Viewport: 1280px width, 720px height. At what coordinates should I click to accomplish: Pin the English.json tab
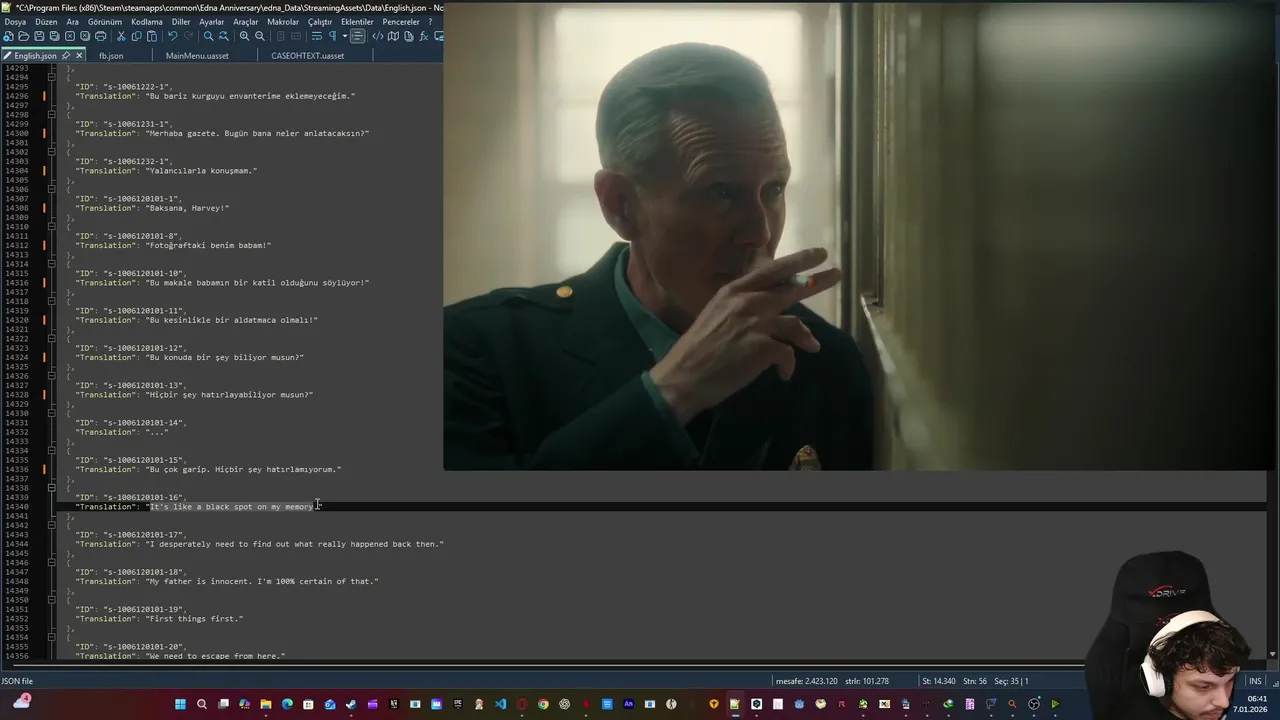pyautogui.click(x=66, y=56)
